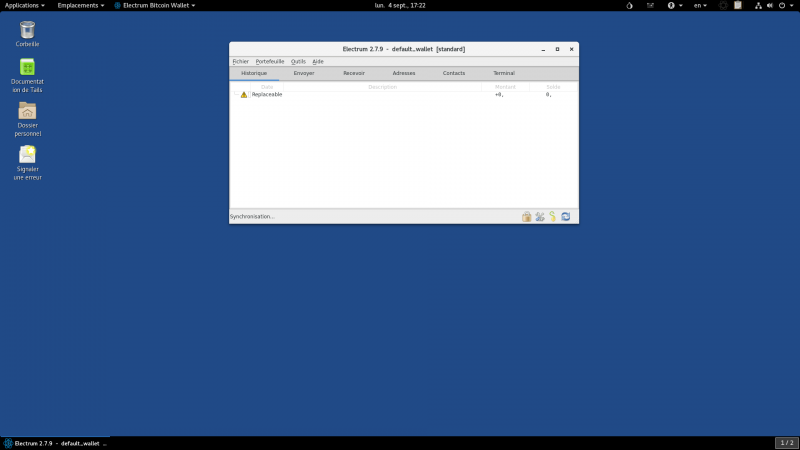Viewport: 800px width, 450px height.
Task: Expand the Emplacements places menu
Action: pos(80,5)
